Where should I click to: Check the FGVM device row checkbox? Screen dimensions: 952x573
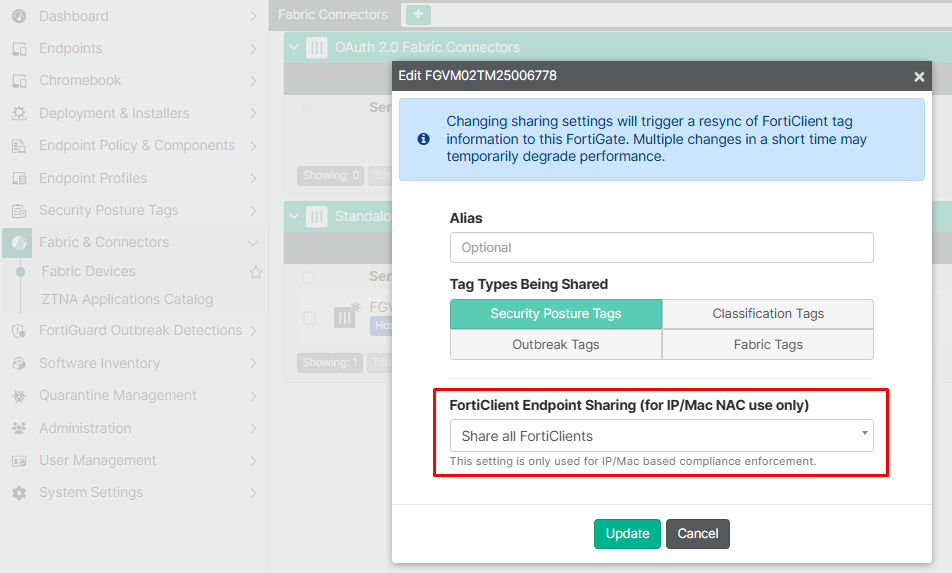(309, 317)
